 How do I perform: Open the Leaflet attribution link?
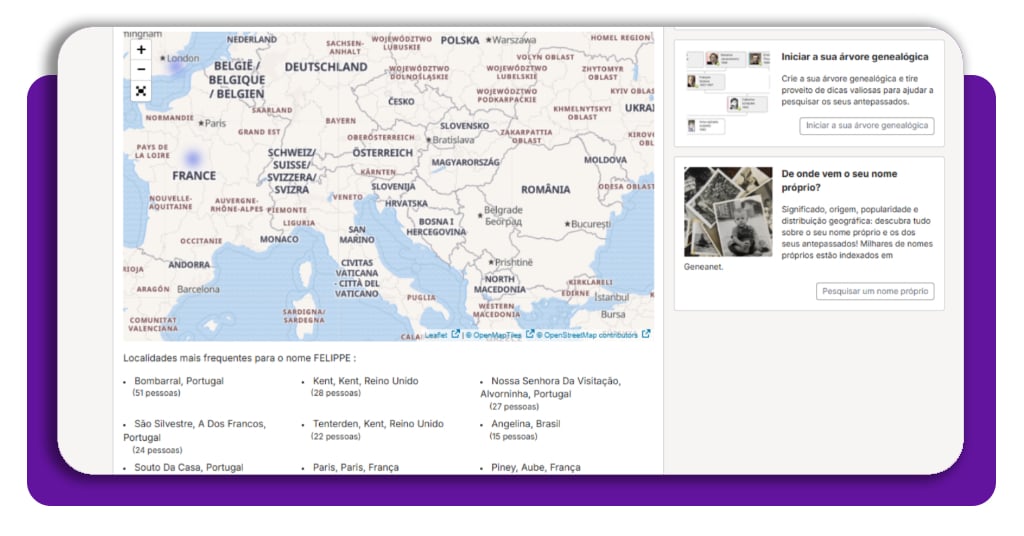pos(436,335)
